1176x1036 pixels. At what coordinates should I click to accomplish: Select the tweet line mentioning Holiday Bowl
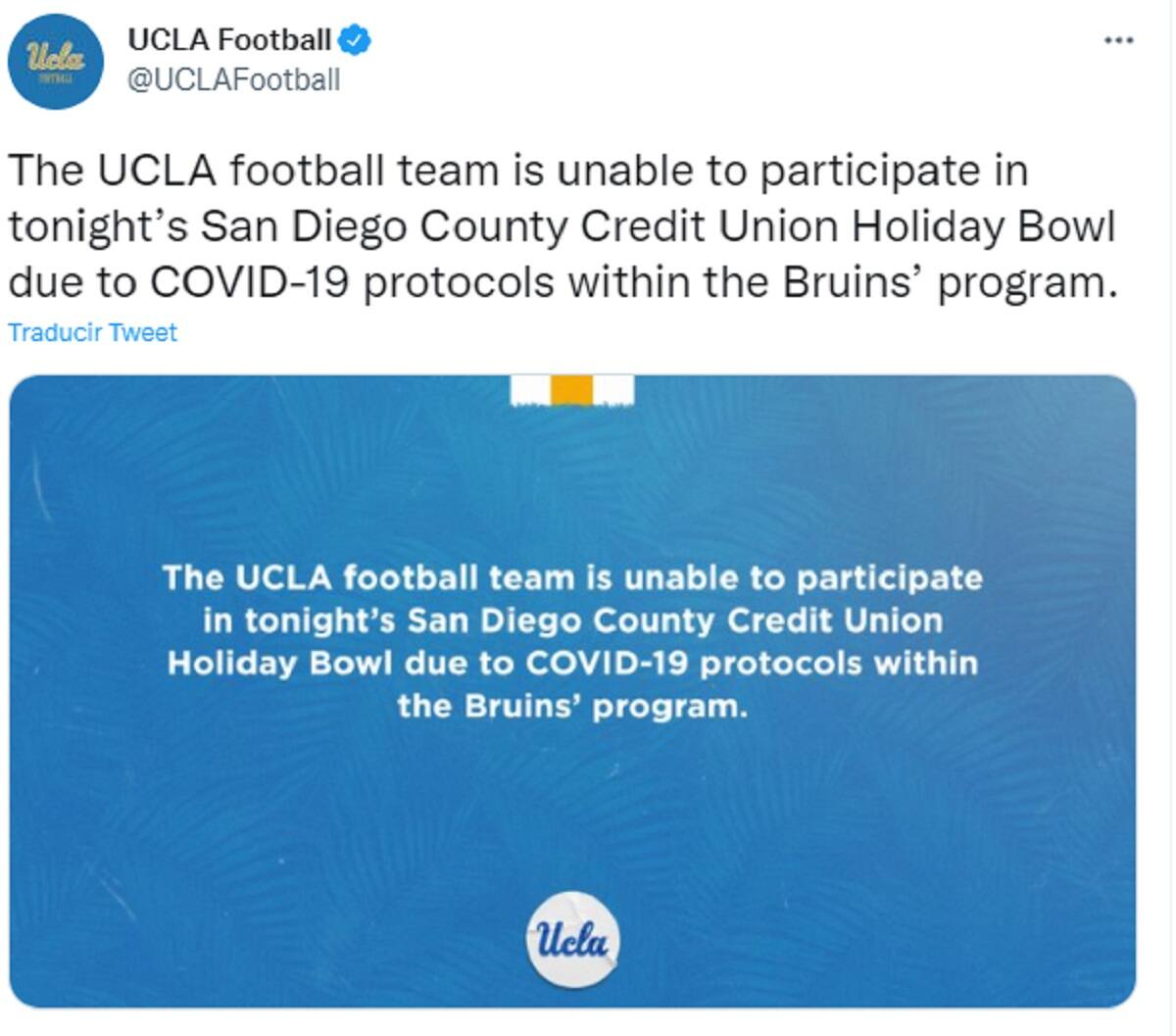[562, 226]
